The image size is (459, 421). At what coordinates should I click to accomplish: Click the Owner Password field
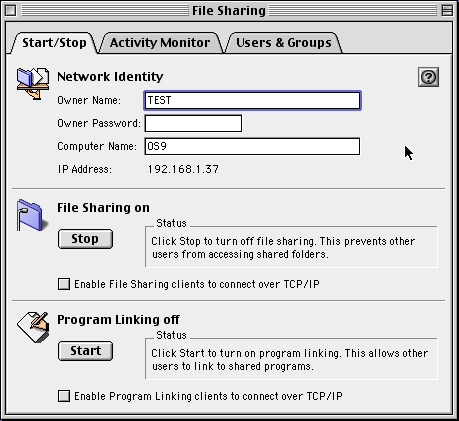pyautogui.click(x=193, y=123)
